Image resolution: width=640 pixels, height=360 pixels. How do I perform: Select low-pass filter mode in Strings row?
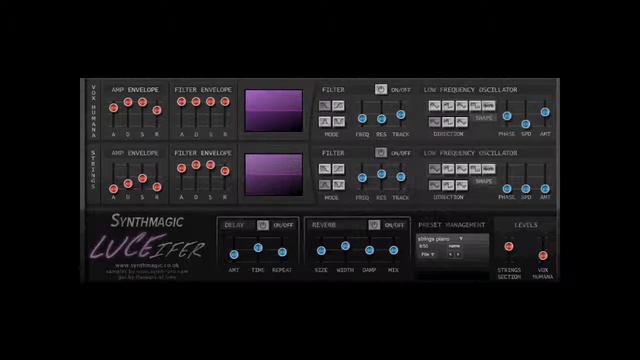(x=325, y=169)
